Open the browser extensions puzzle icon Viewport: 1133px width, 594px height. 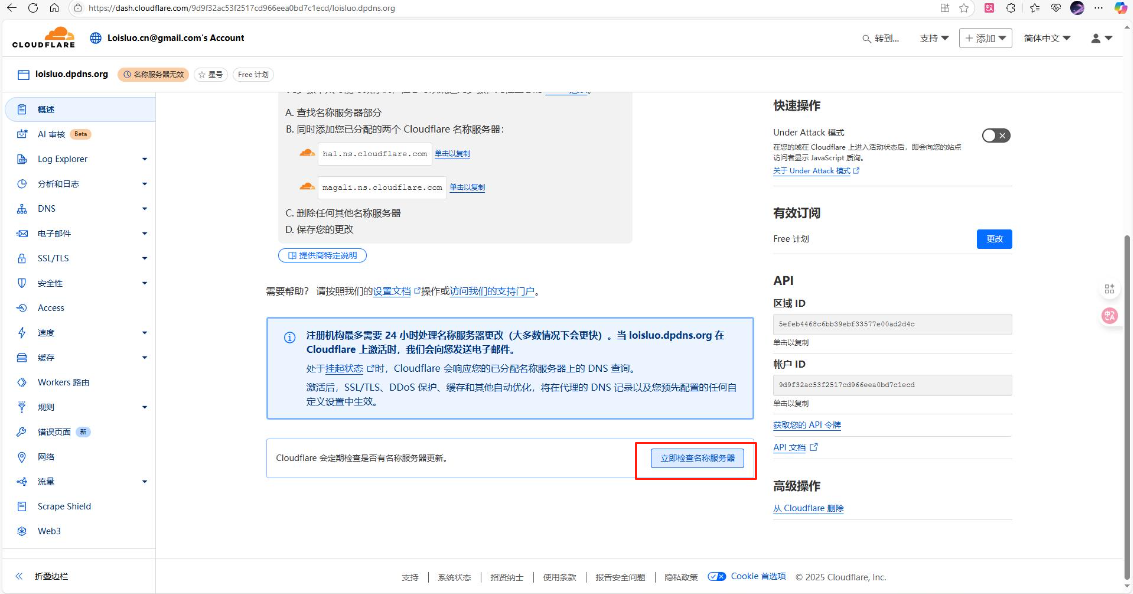point(1011,8)
